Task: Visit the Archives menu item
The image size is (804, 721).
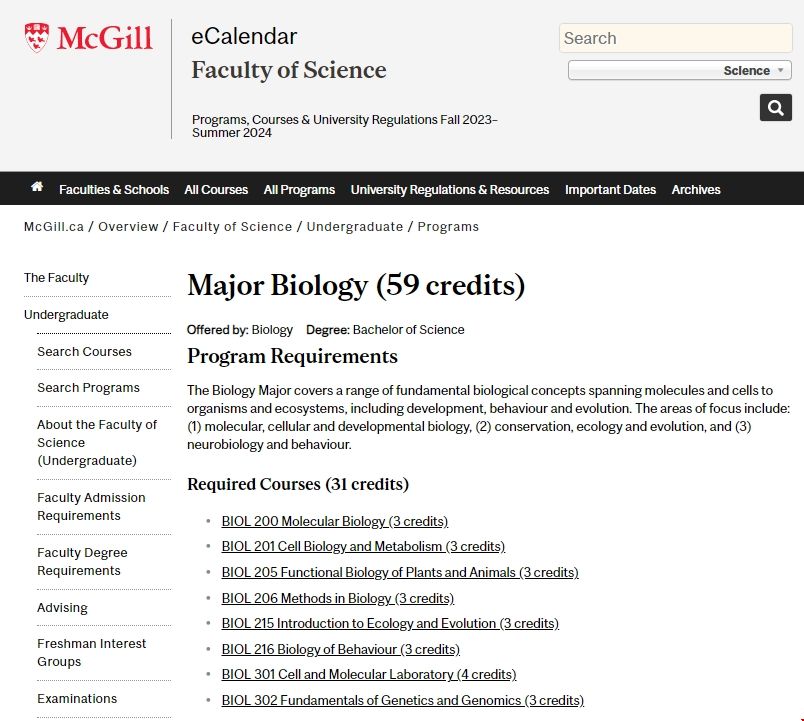Action: point(696,190)
